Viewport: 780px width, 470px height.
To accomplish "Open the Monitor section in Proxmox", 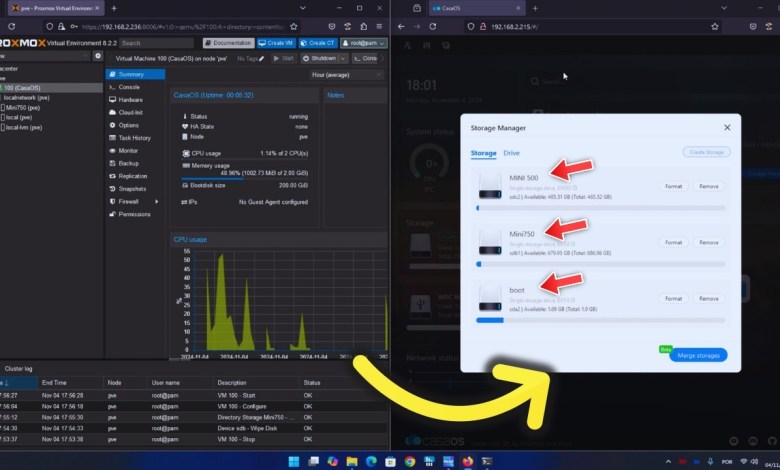I will click(x=128, y=151).
